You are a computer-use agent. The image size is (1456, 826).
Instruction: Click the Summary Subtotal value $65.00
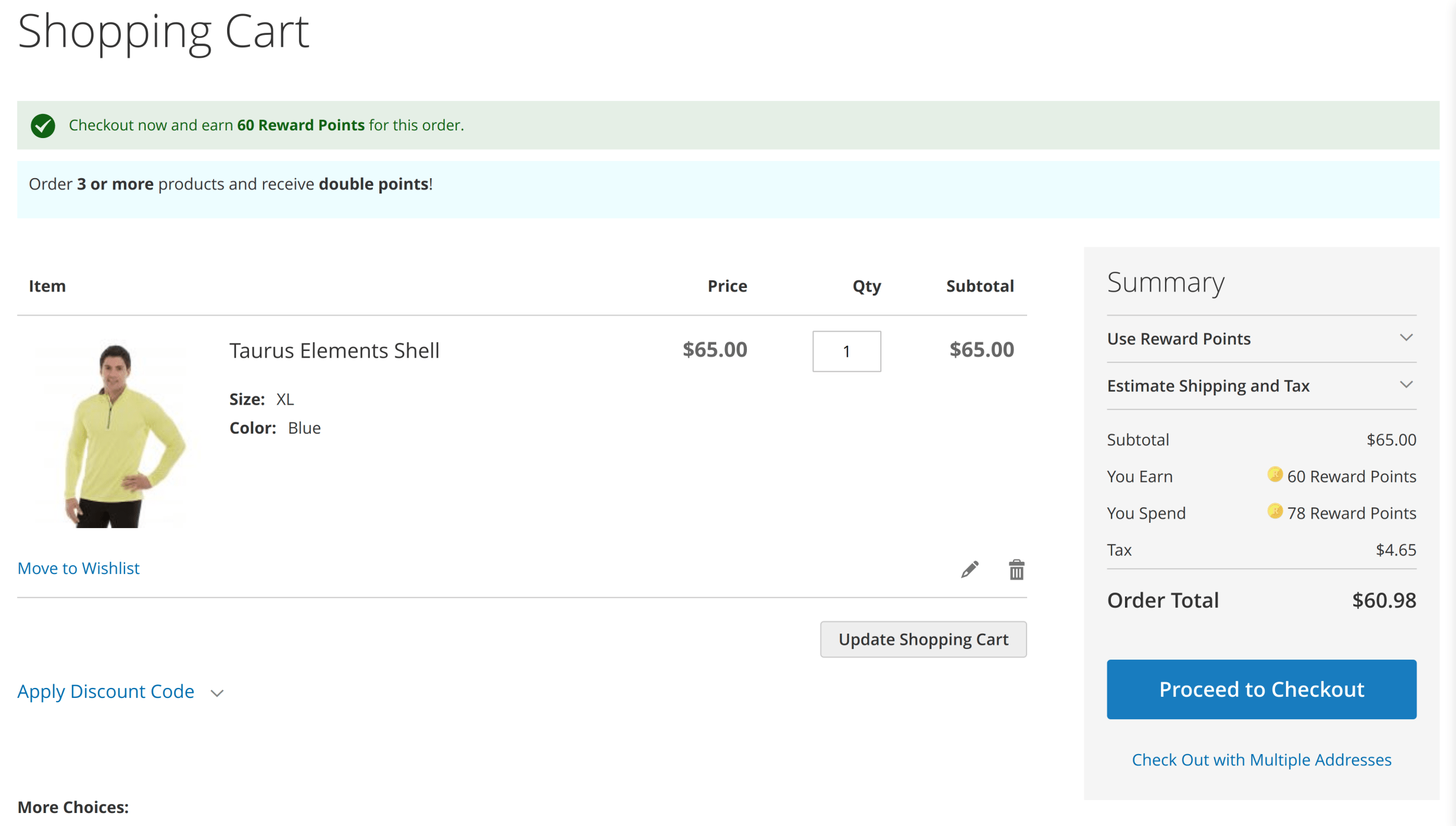click(x=1391, y=440)
